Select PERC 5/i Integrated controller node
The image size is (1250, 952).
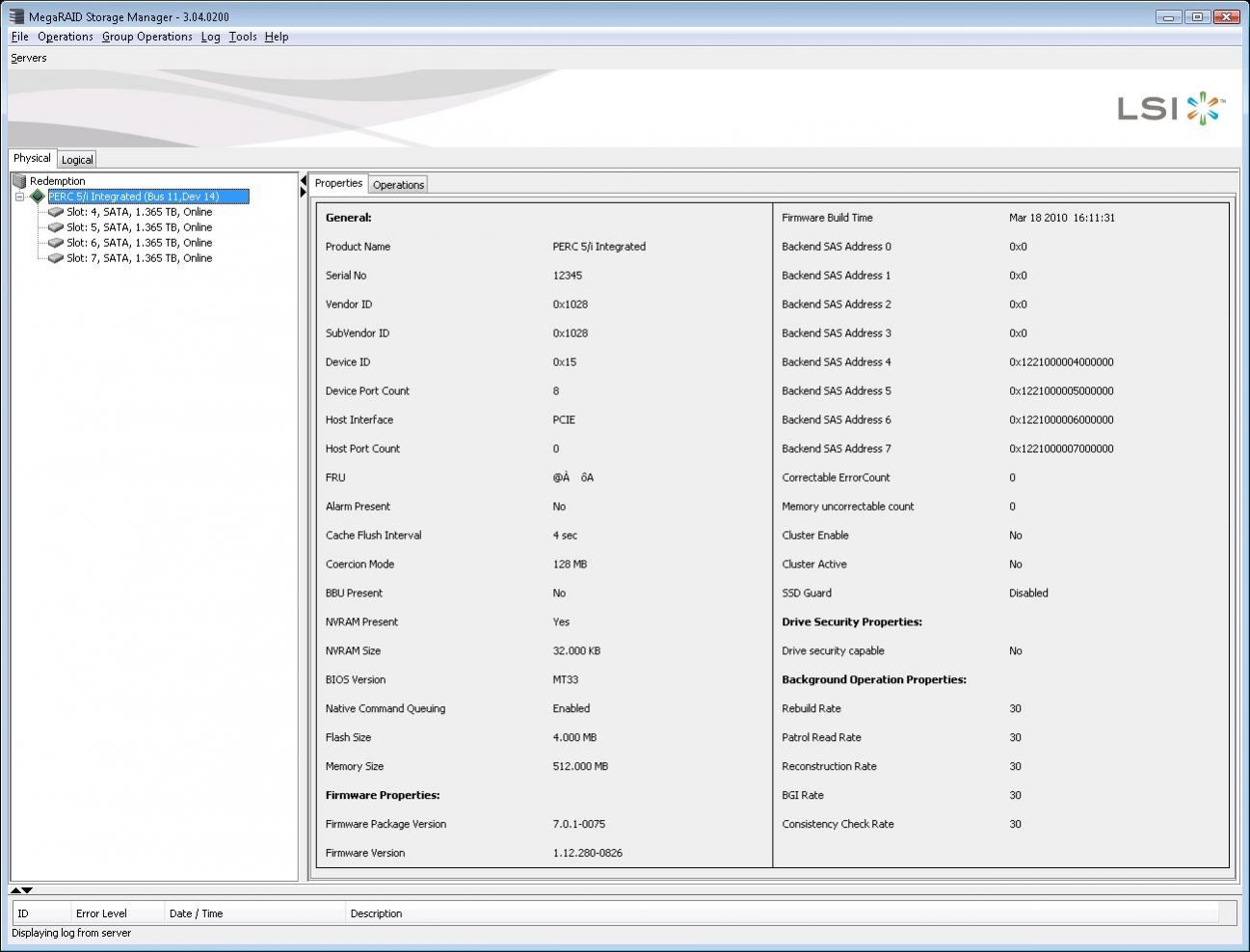tap(148, 197)
